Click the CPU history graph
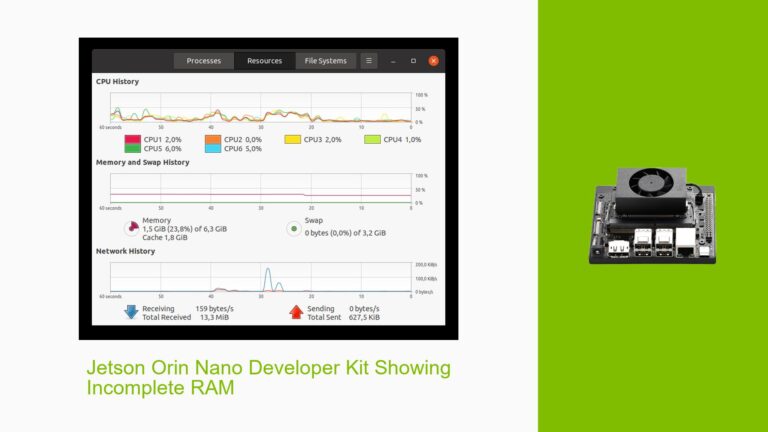Image resolution: width=768 pixels, height=432 pixels. [261, 108]
